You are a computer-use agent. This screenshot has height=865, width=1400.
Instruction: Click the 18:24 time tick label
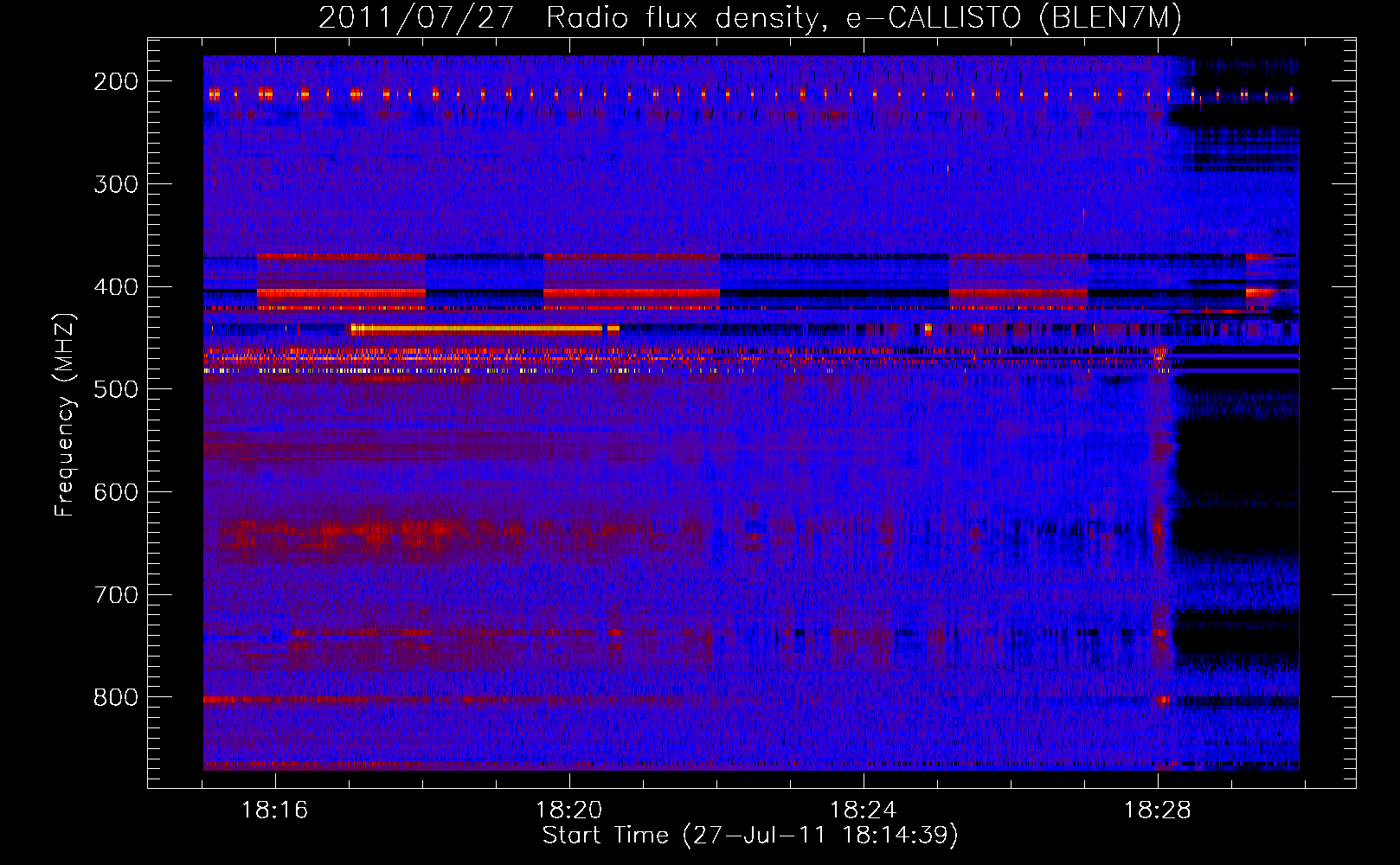coord(863,811)
